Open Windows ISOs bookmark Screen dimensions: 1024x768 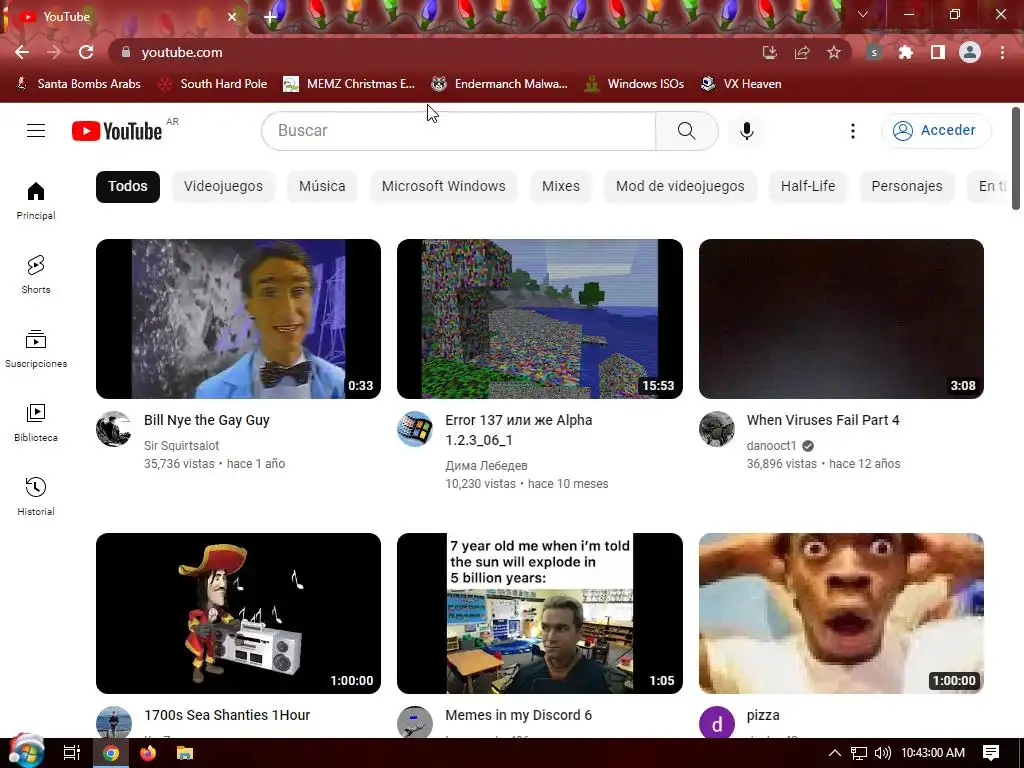tap(634, 84)
